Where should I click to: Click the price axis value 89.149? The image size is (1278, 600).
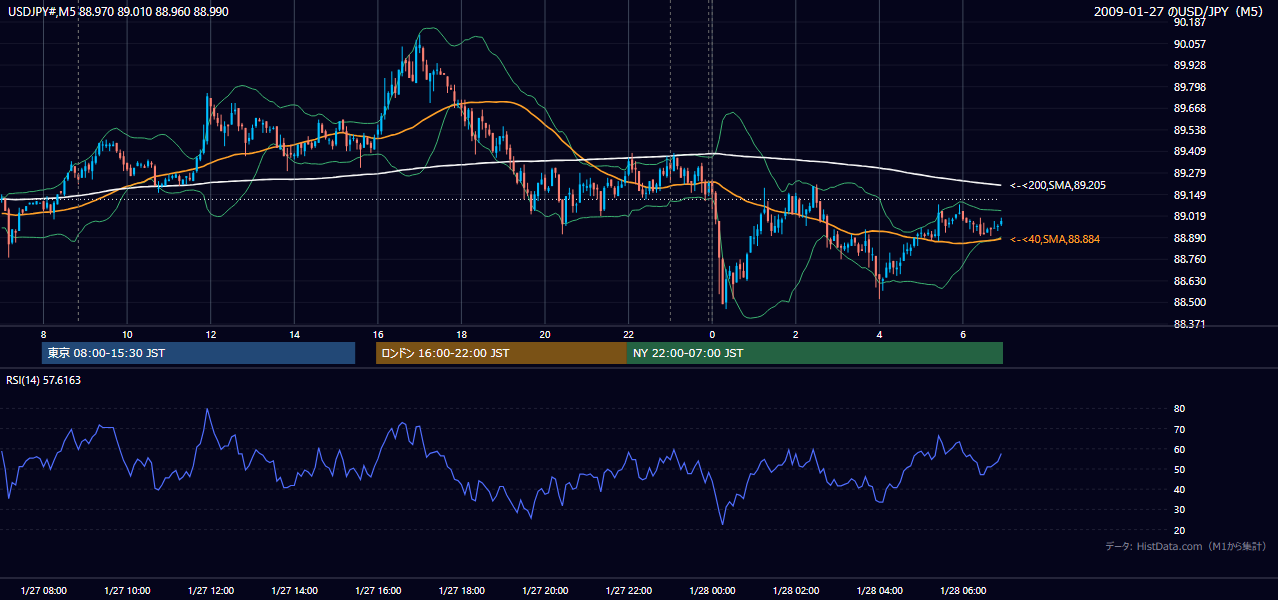click(x=1190, y=195)
